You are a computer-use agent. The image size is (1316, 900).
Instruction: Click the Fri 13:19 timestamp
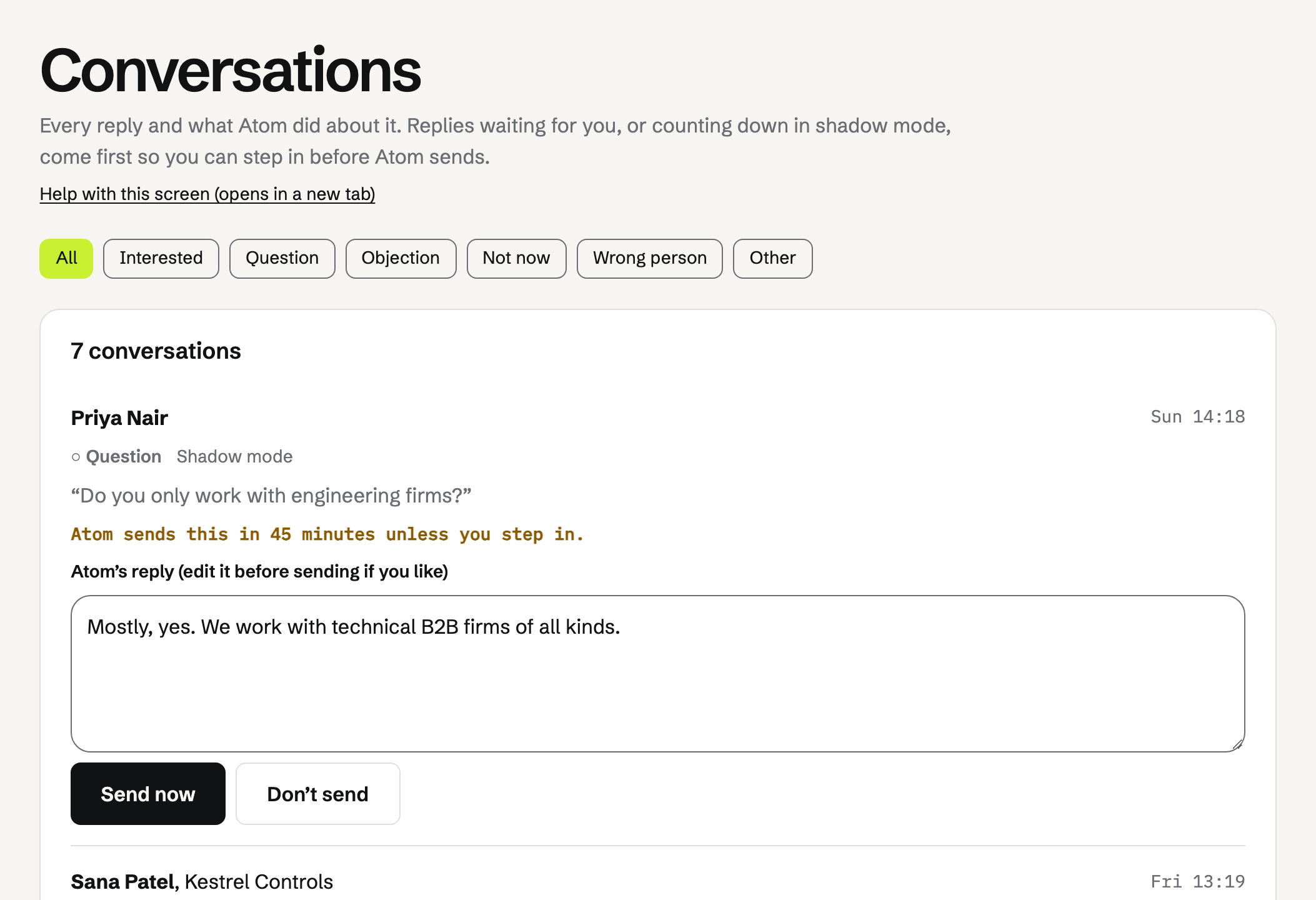[1198, 882]
